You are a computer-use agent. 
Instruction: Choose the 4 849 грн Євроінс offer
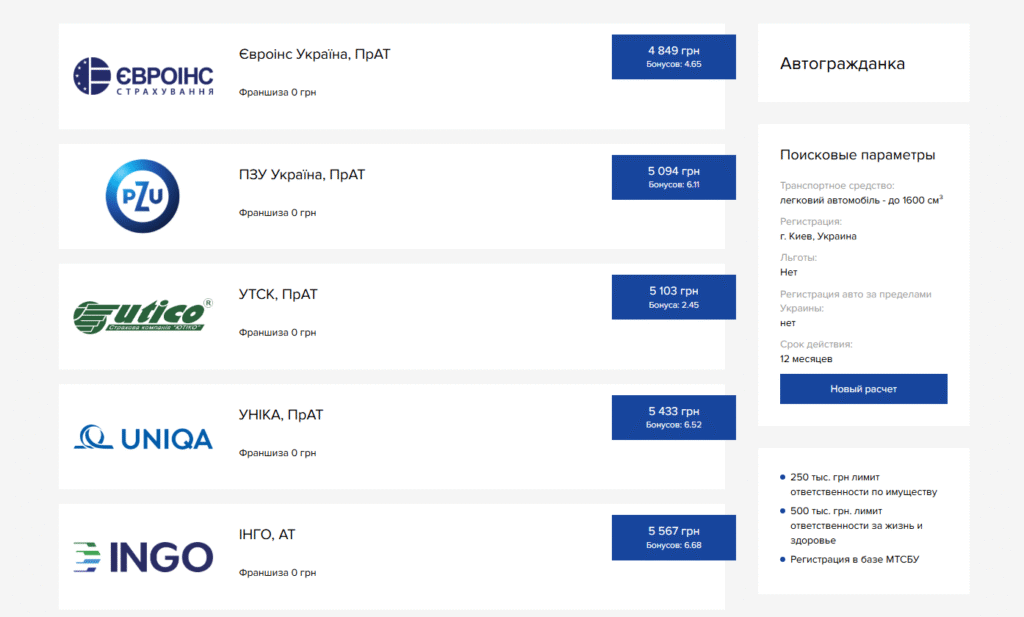click(673, 57)
